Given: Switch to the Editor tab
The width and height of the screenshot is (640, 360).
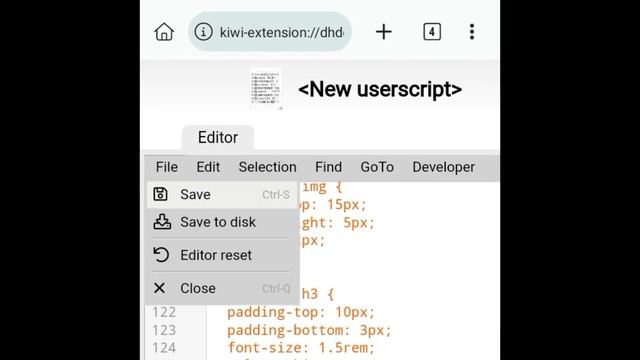Looking at the screenshot, I should click(x=218, y=138).
